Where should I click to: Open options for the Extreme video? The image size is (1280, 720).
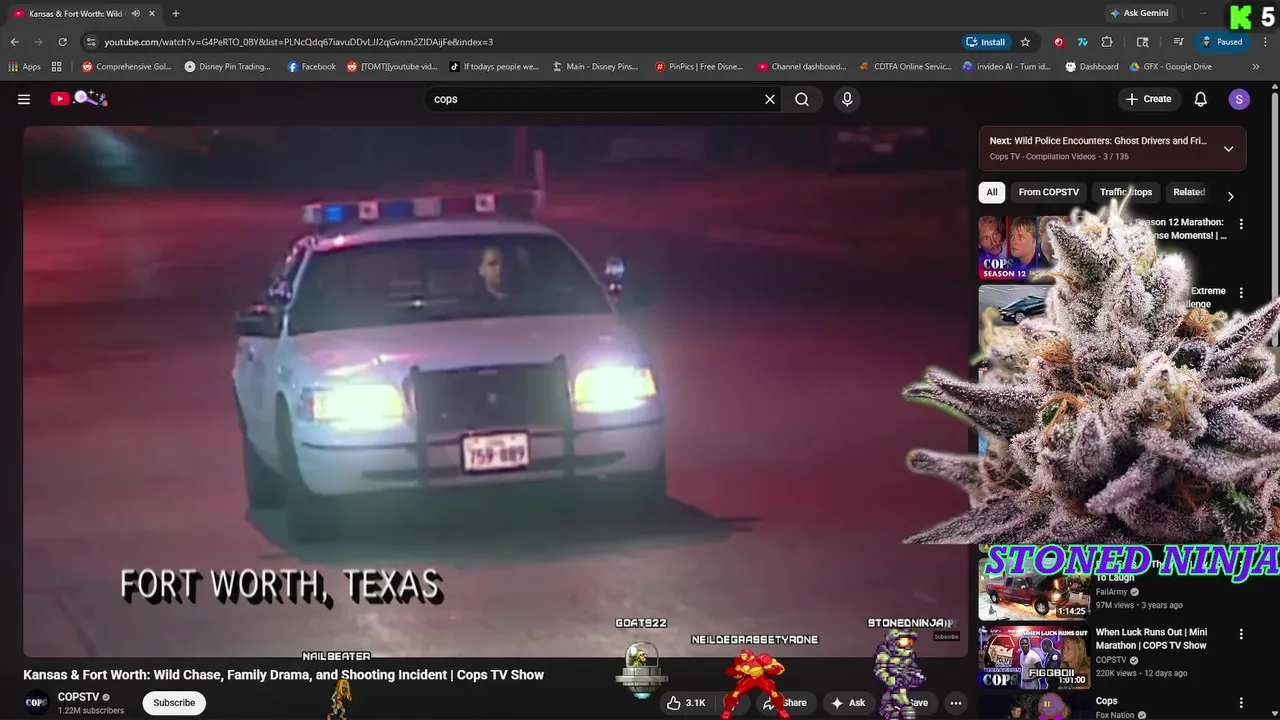coord(1241,293)
